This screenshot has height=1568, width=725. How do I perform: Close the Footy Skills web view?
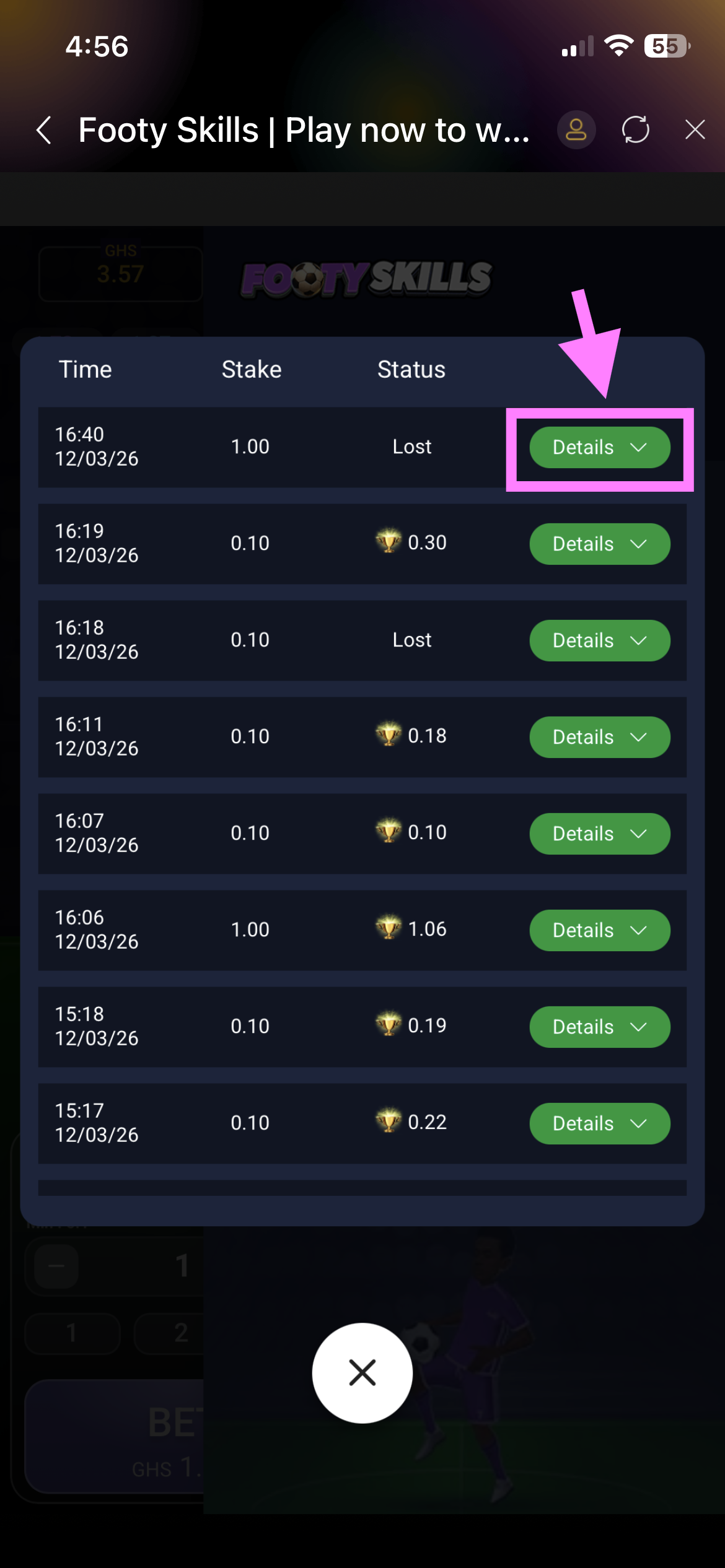pos(695,130)
